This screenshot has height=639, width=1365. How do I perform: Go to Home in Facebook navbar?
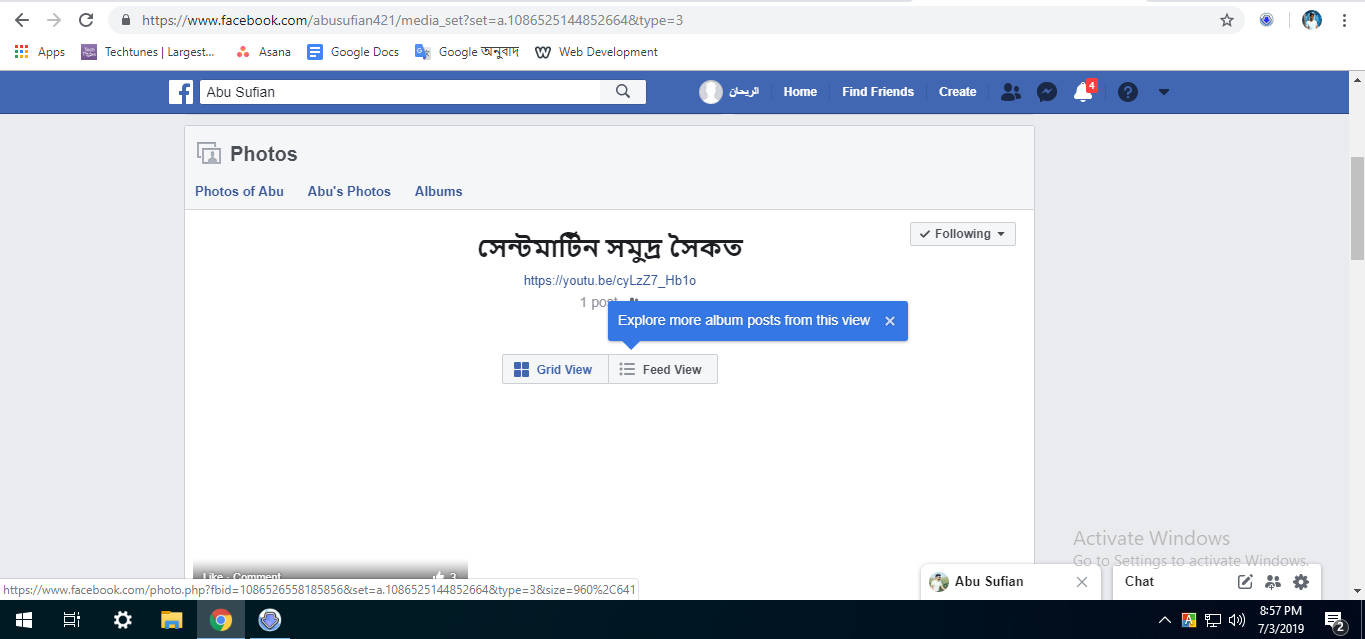pyautogui.click(x=800, y=92)
